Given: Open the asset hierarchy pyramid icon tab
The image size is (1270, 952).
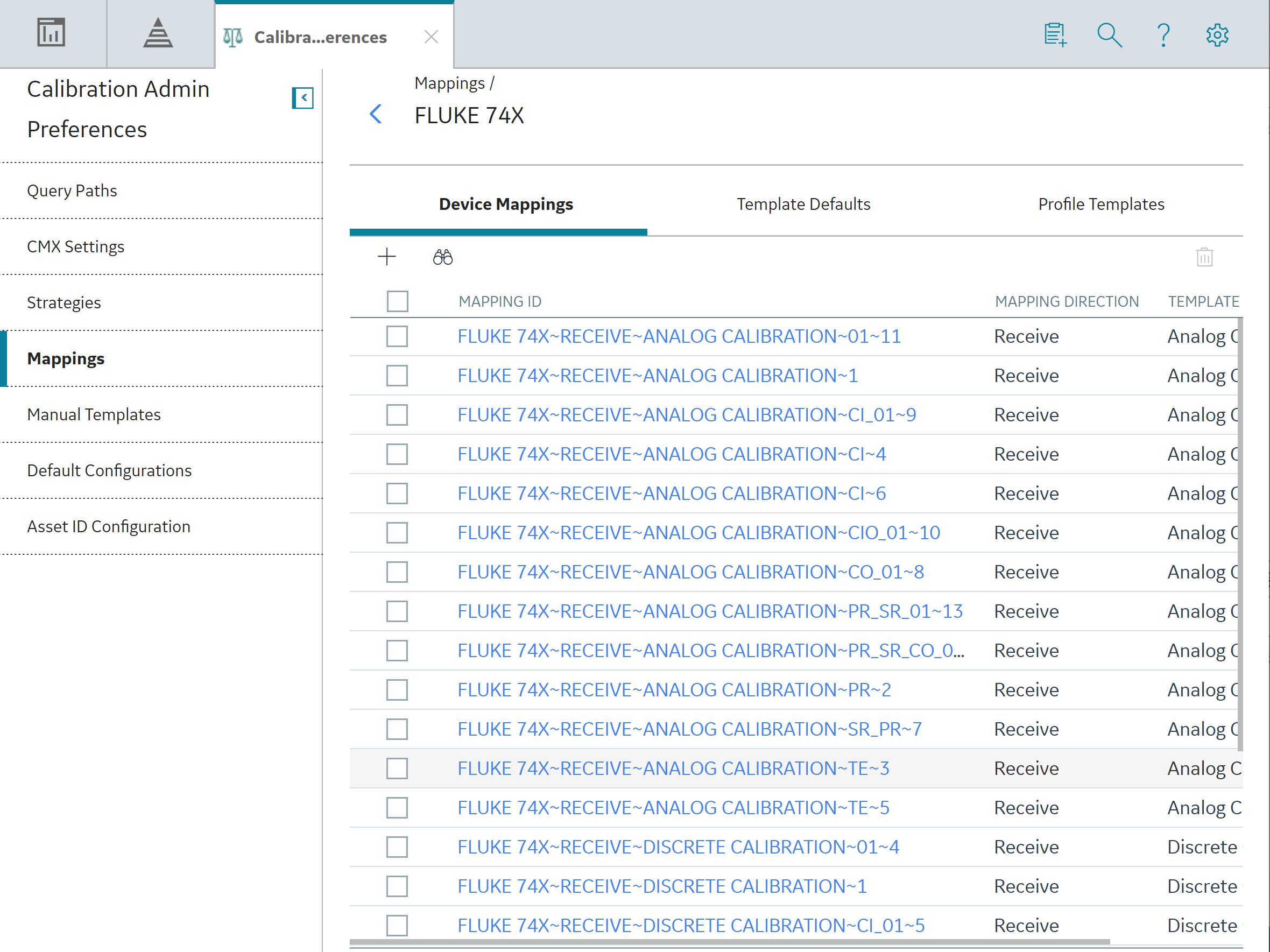Looking at the screenshot, I should (158, 33).
